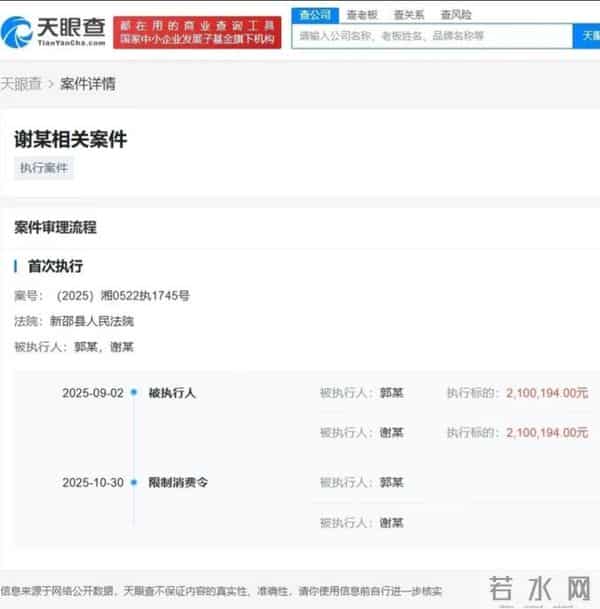Viewport: 600px width, 609px height.
Task: Click the 2025-10-30 timeline dot
Action: click(x=134, y=482)
